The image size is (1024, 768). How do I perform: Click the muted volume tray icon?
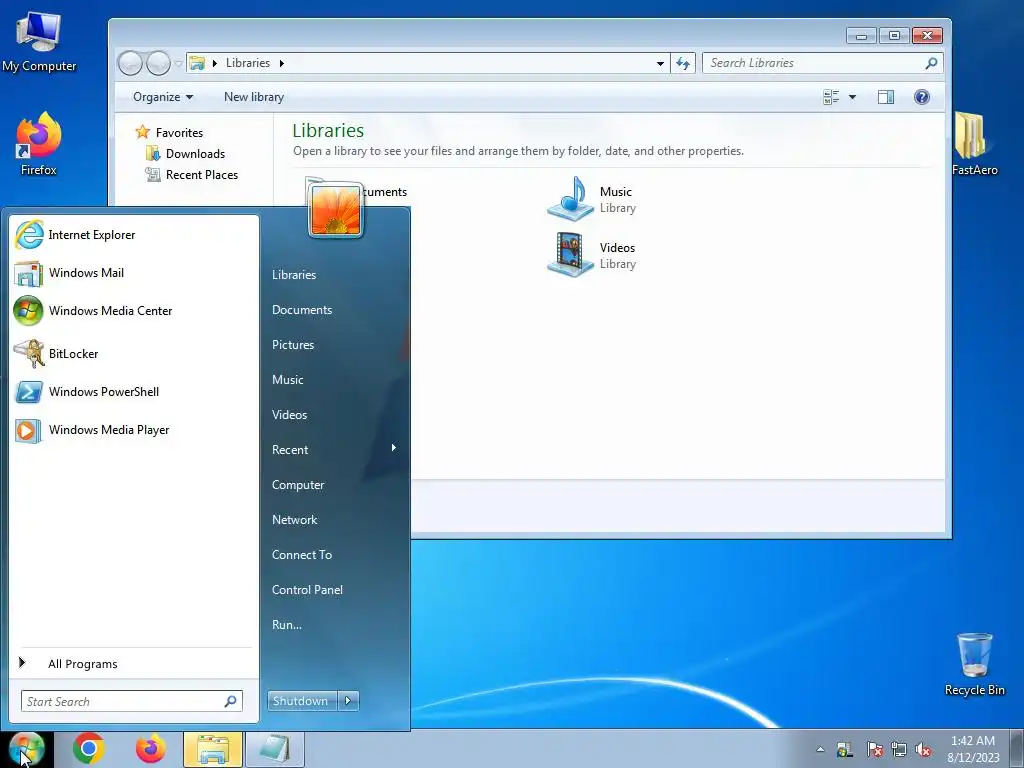(923, 750)
